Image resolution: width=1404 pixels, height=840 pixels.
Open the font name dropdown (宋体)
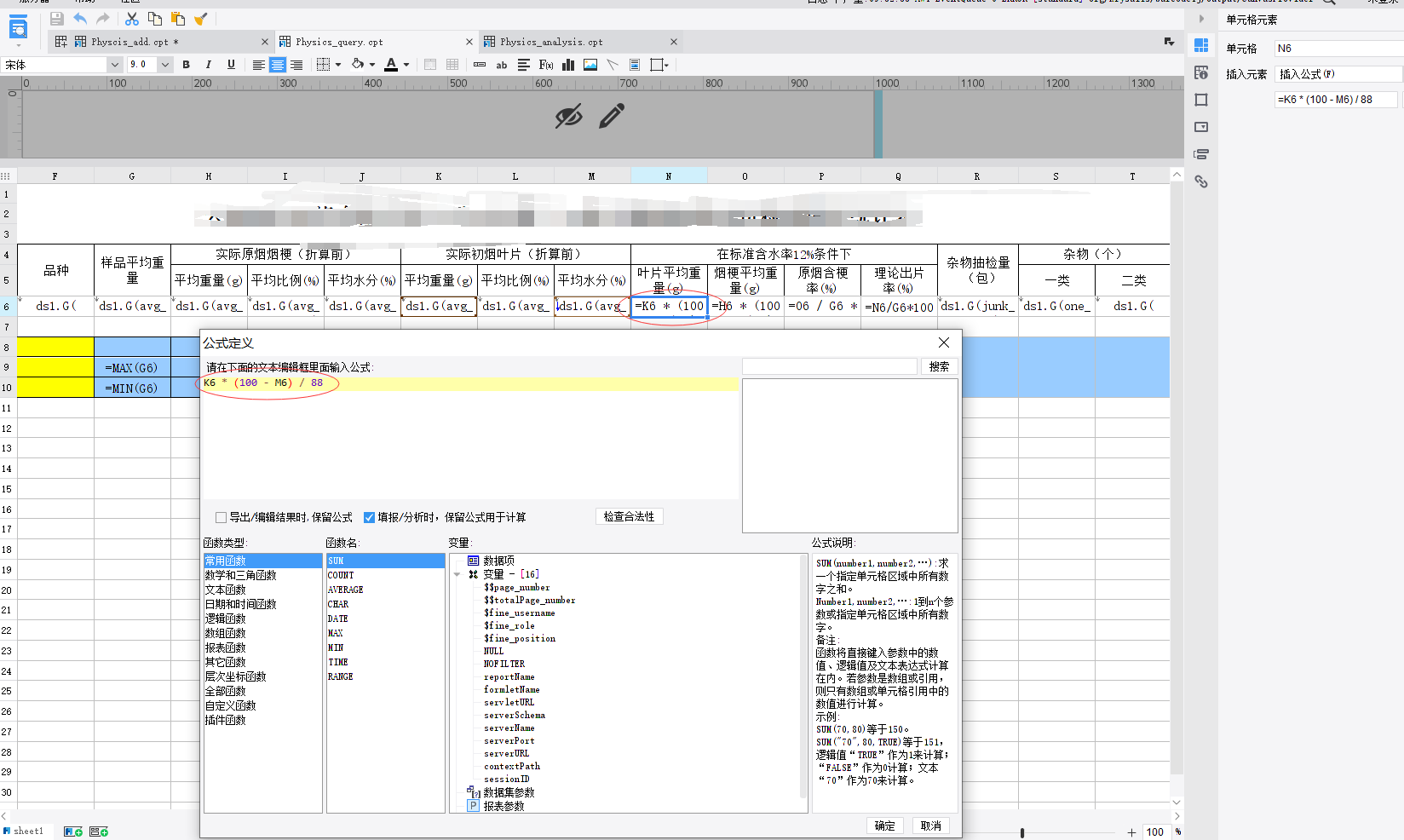coord(114,65)
